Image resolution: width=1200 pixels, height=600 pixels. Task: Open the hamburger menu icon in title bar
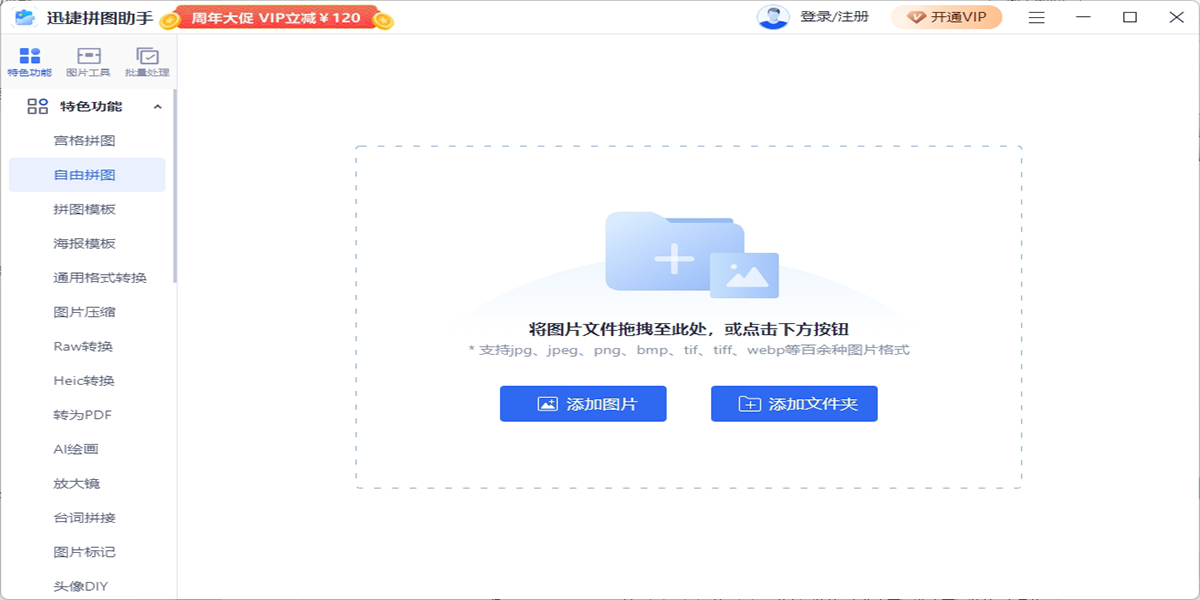[1037, 17]
